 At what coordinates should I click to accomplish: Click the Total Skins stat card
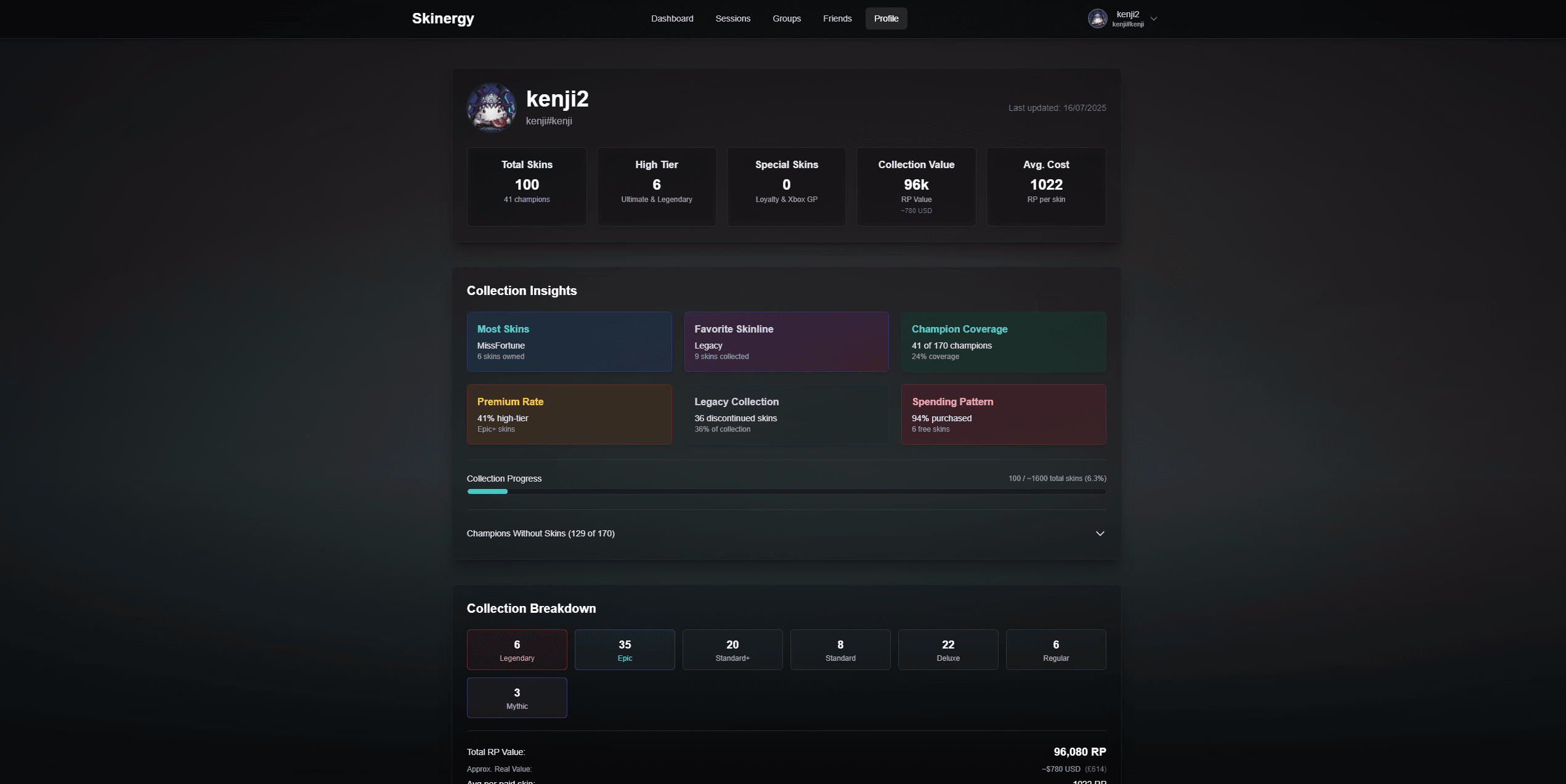pos(527,187)
